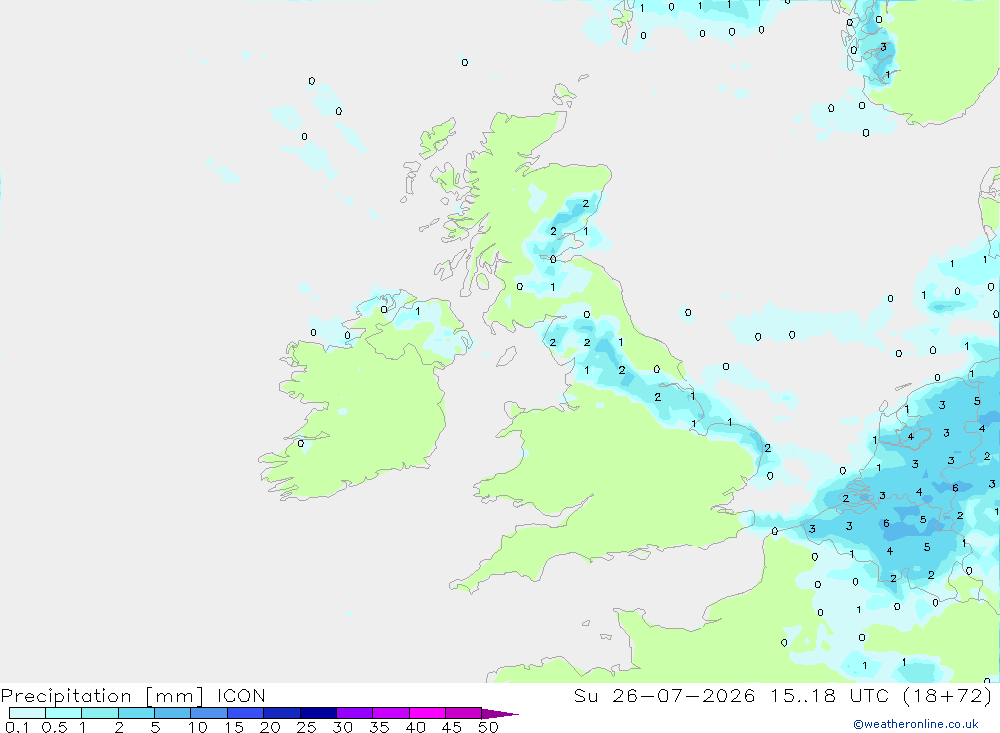Click the 25–30 mm navy legend swatch
The height and width of the screenshot is (733, 1000).
coord(318,713)
